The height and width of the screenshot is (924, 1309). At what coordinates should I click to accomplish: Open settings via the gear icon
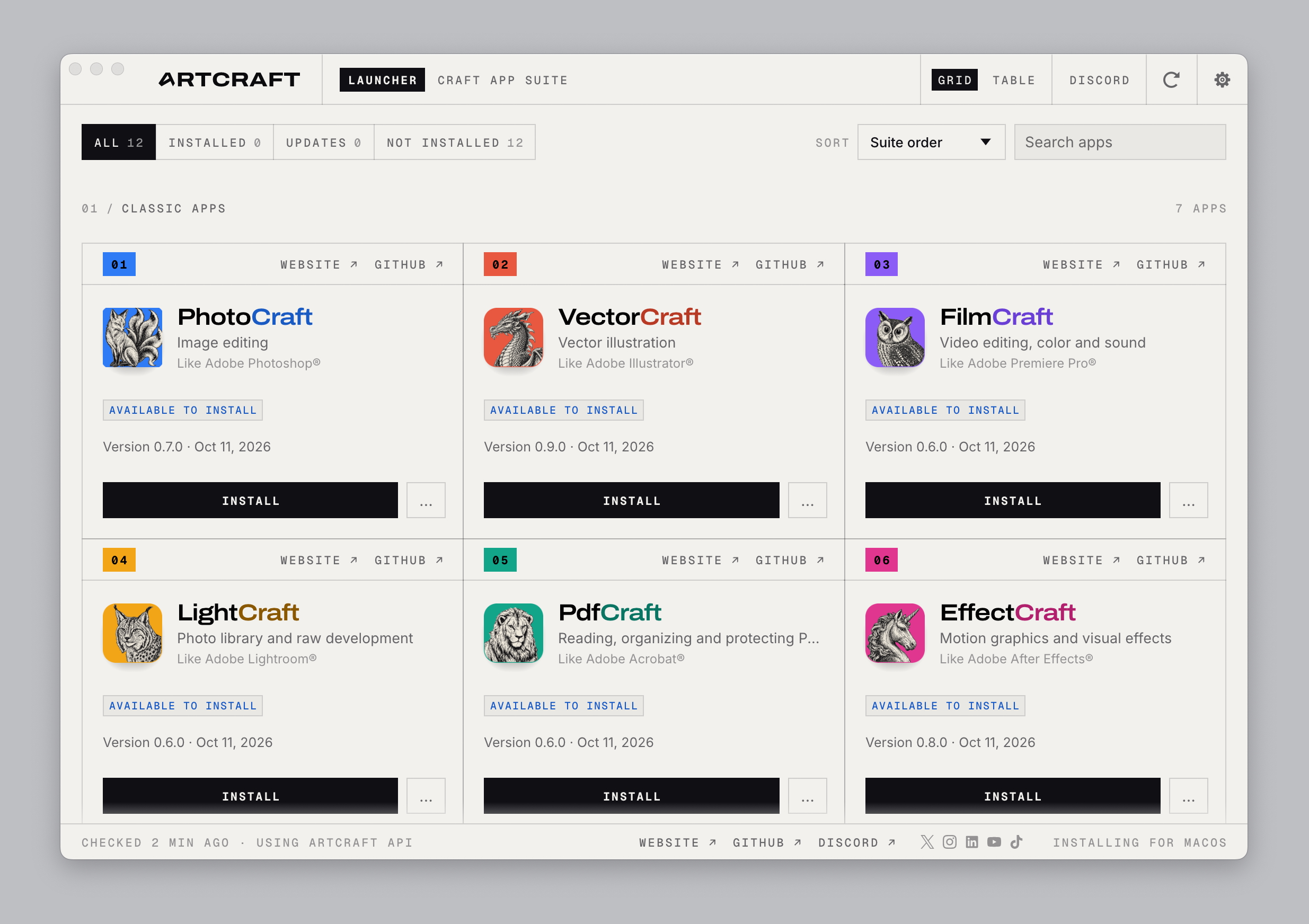click(1222, 80)
